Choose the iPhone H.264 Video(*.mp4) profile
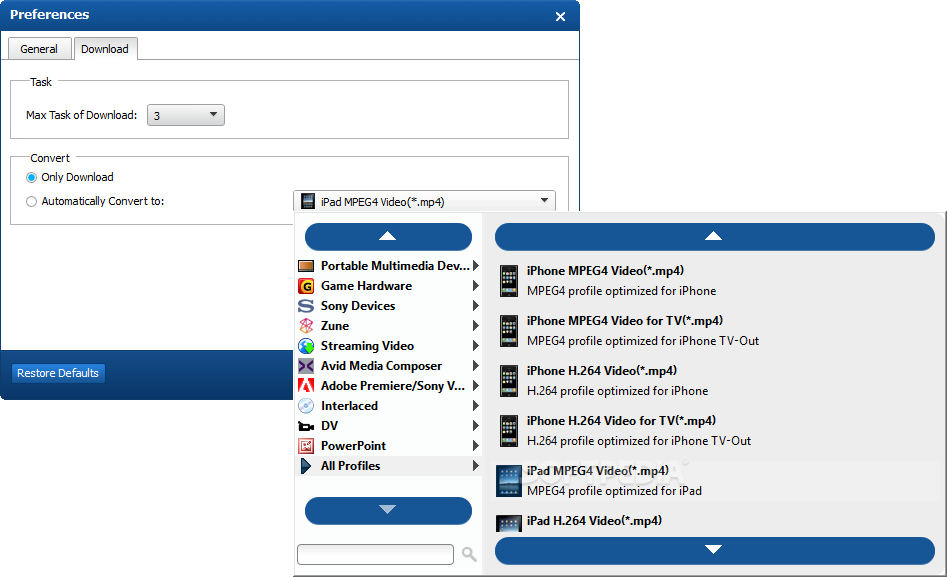 [x=714, y=381]
